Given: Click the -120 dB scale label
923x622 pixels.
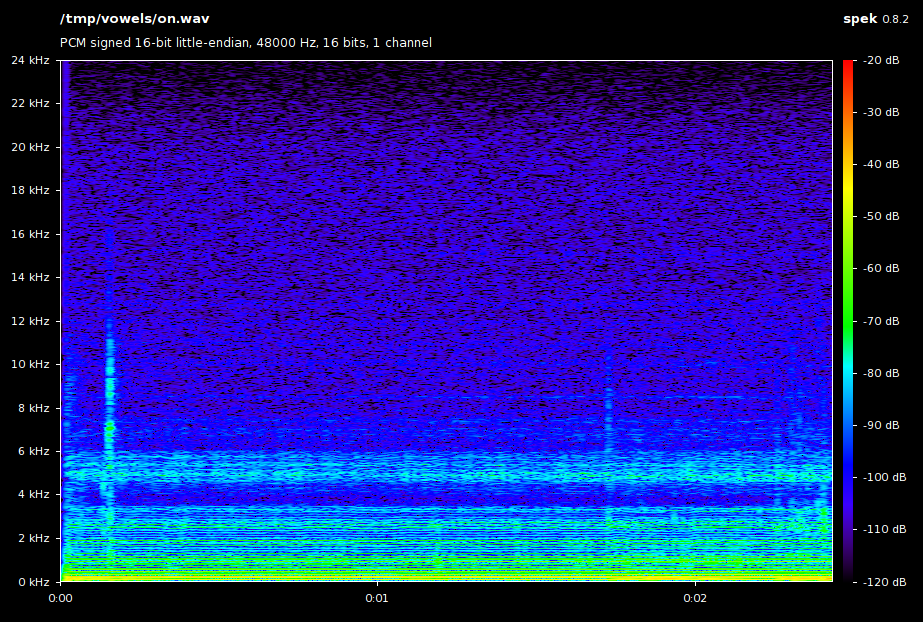Looking at the screenshot, I should pyautogui.click(x=882, y=581).
